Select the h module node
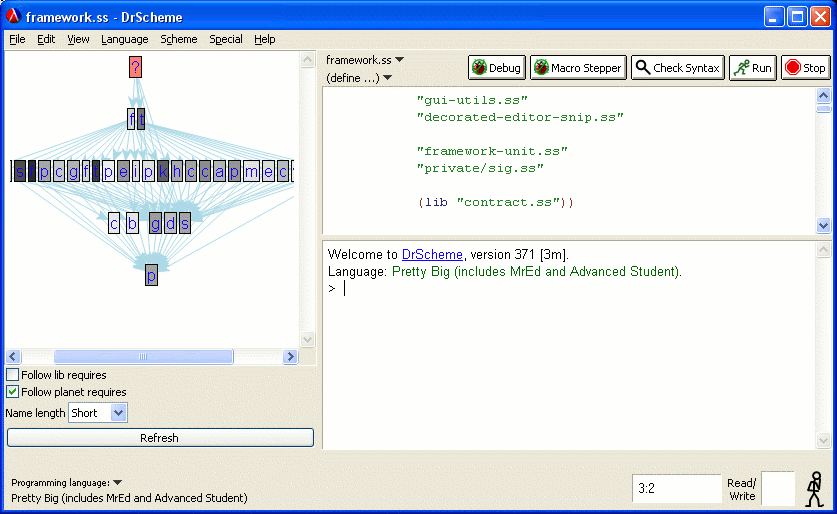 click(x=177, y=171)
